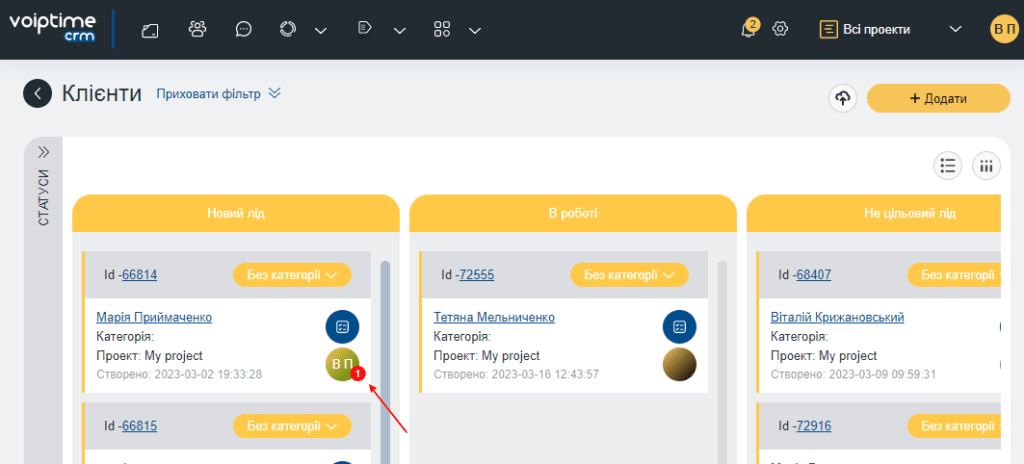The image size is (1024, 464).
Task: Click task icon on Марія Приймаченко card
Action: [342, 327]
